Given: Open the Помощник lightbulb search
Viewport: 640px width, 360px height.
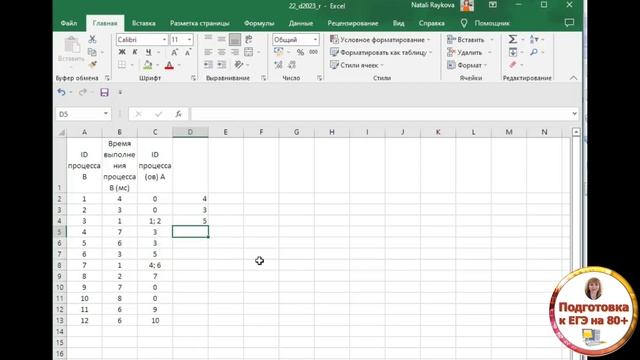Looking at the screenshot, I should (x=464, y=23).
